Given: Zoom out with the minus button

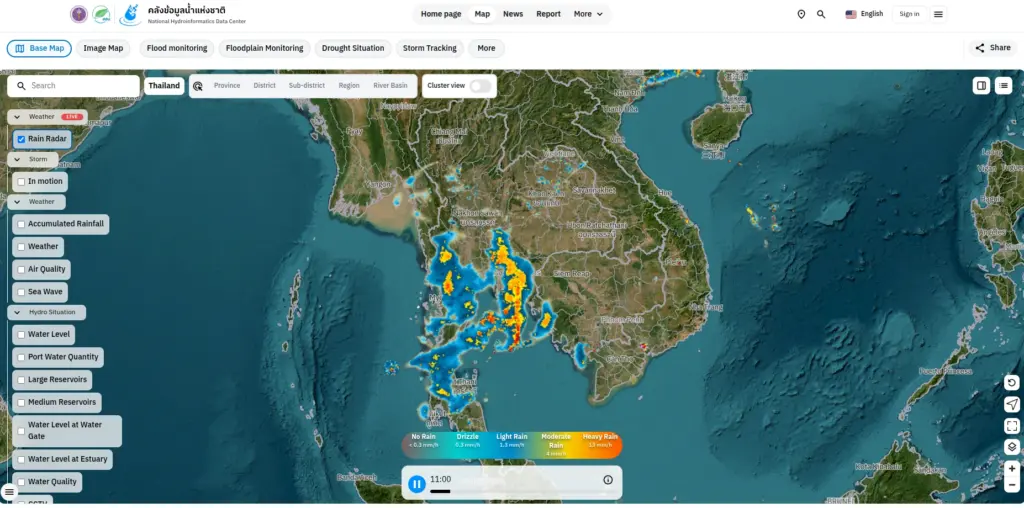Looking at the screenshot, I should tap(1012, 484).
